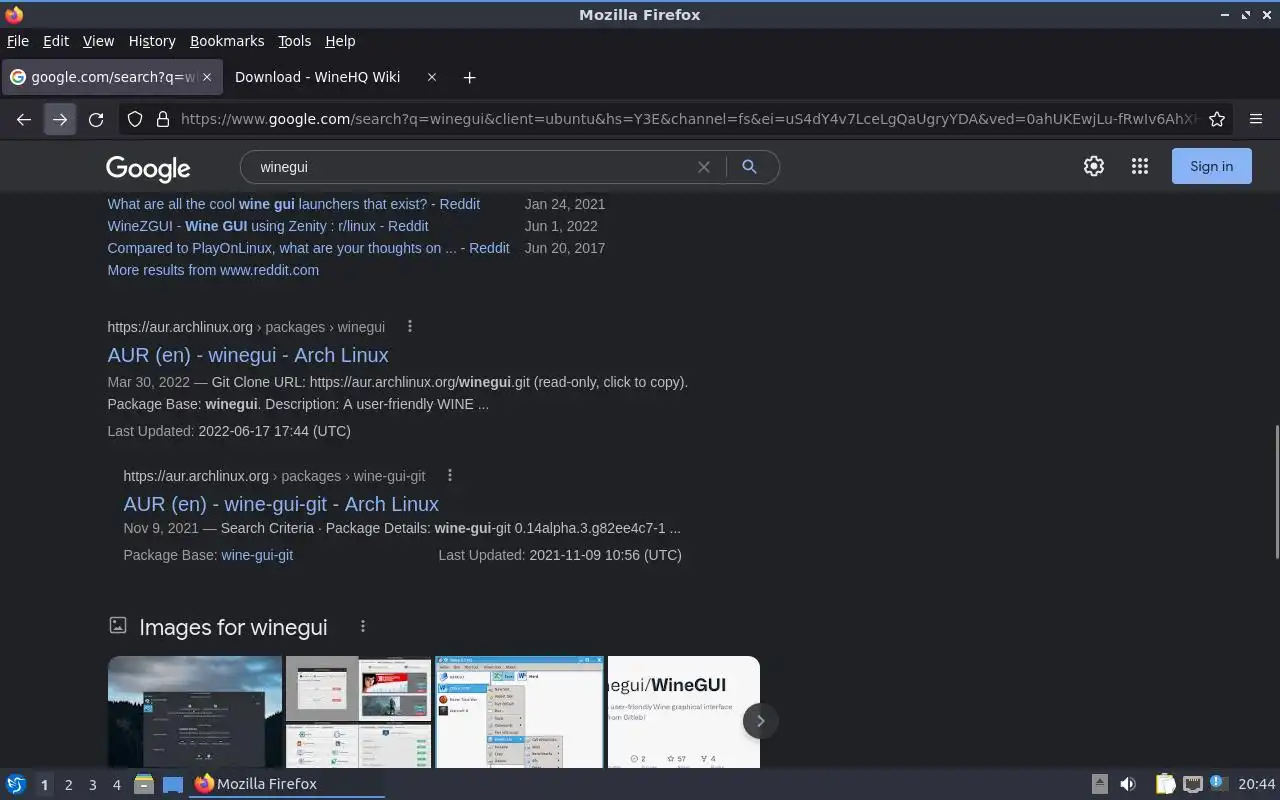Click the network tray icon

click(1192, 784)
